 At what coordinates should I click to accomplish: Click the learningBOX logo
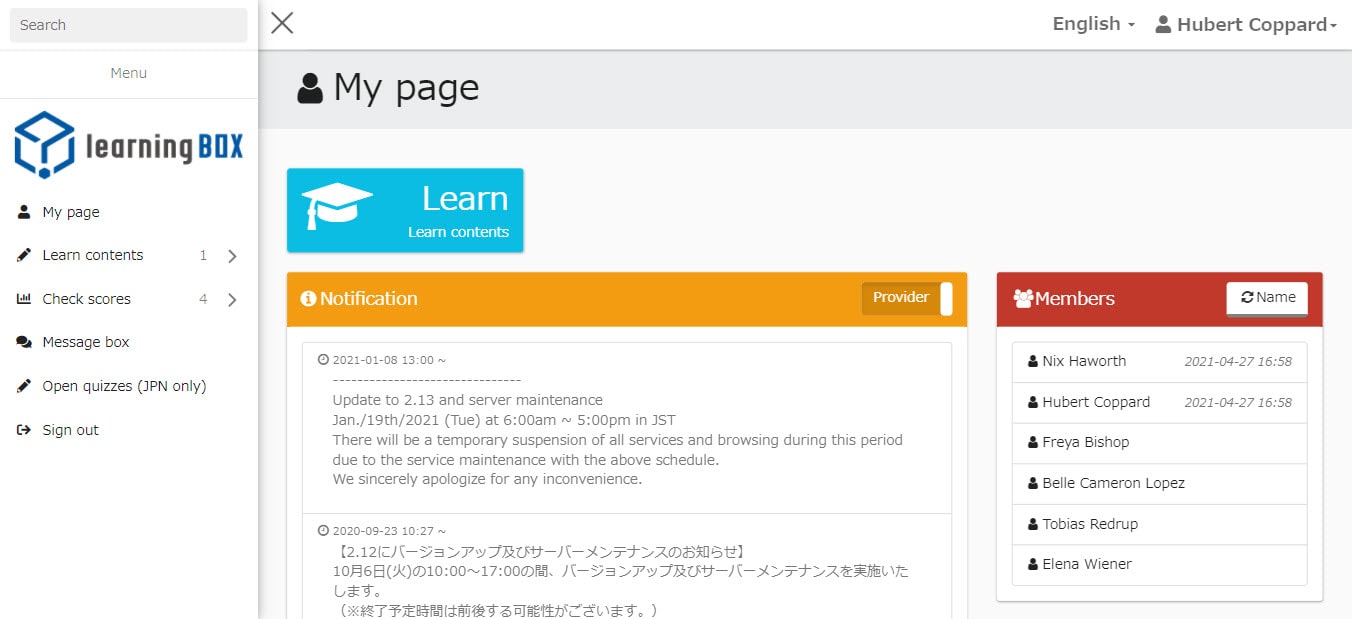(x=128, y=145)
